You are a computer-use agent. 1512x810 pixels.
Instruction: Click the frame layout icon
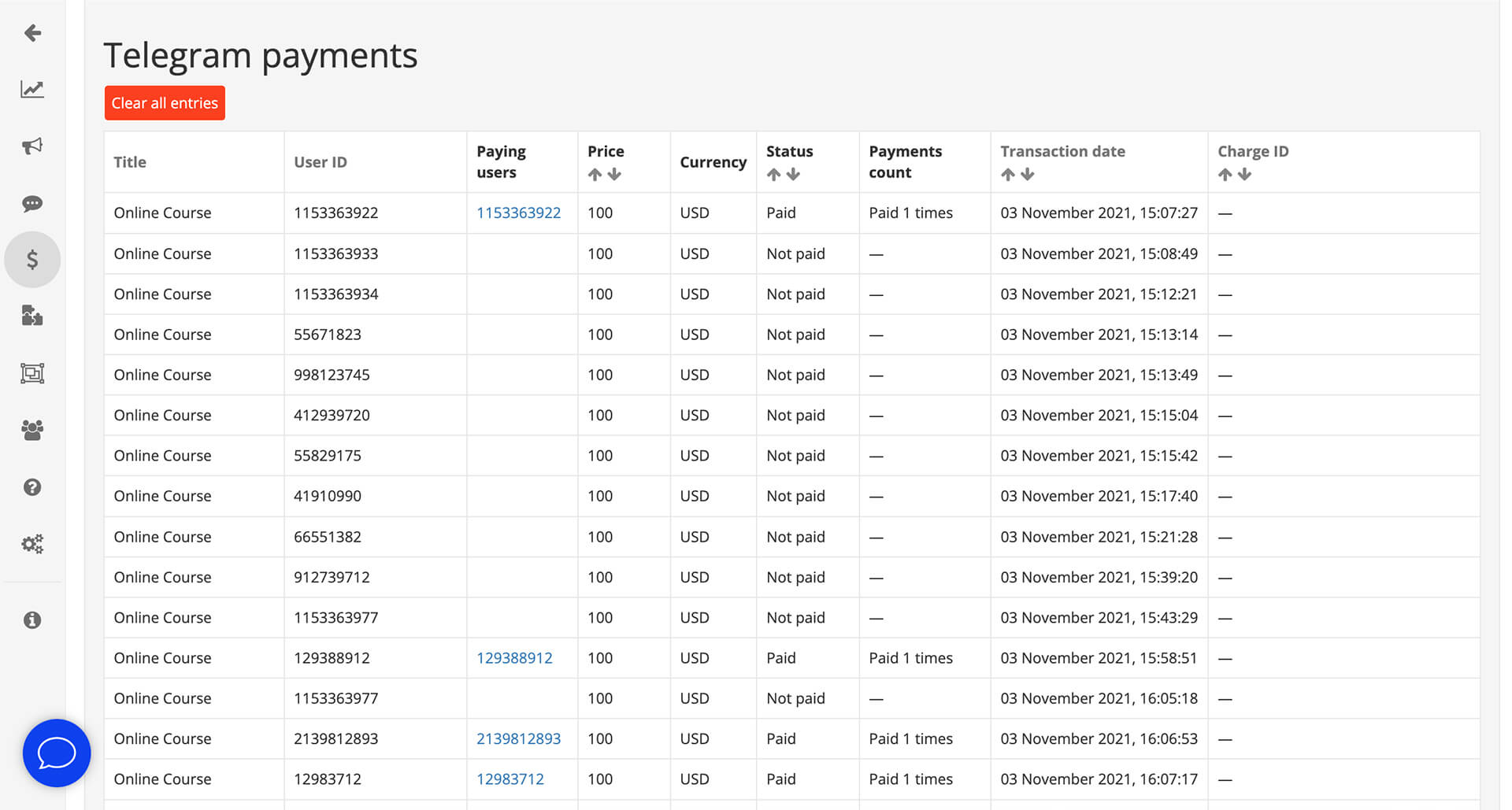click(x=32, y=373)
